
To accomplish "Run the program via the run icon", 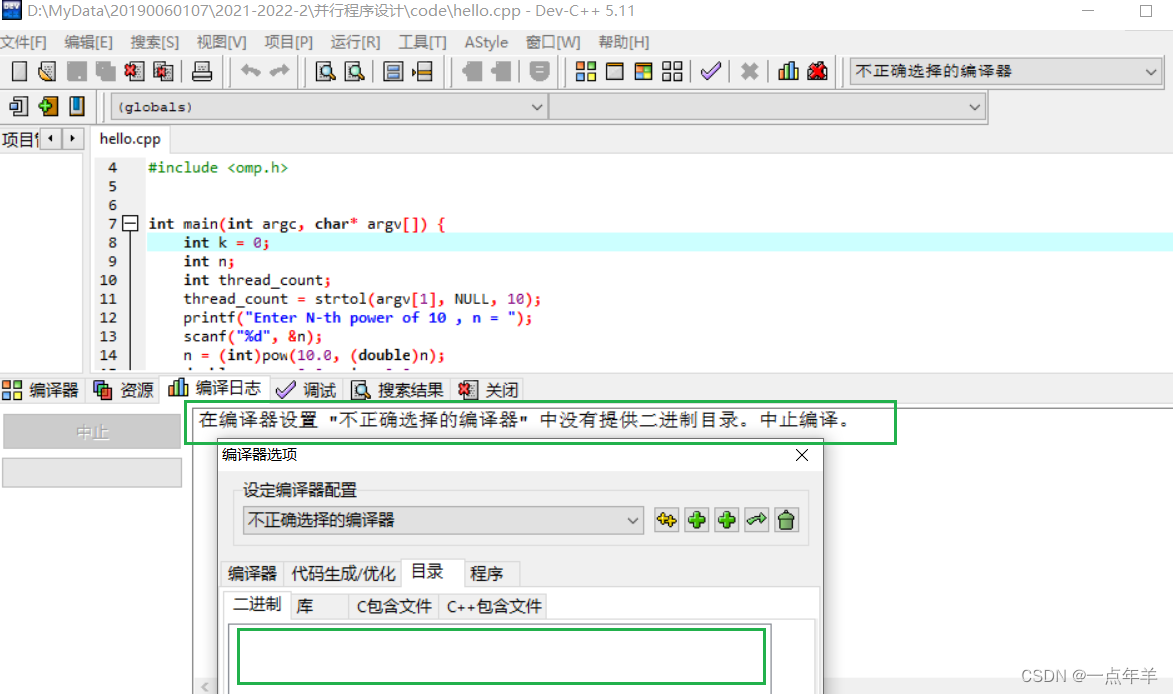I will tap(614, 71).
